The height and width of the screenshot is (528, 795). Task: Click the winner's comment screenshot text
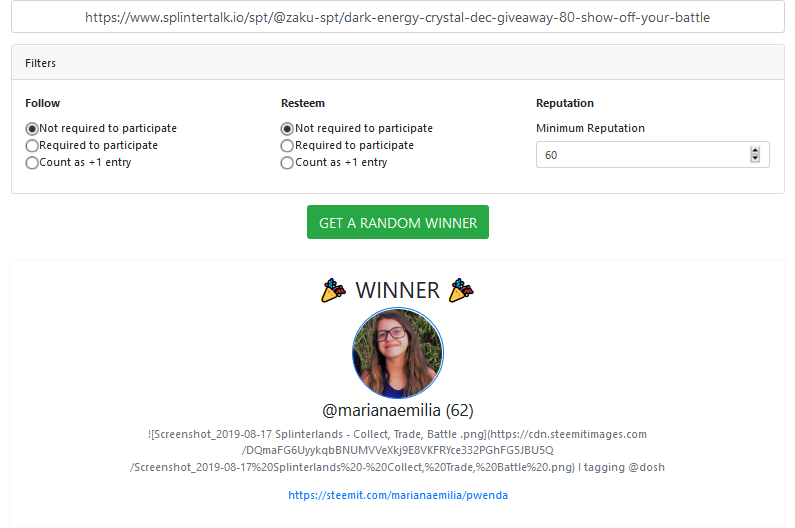(398, 450)
